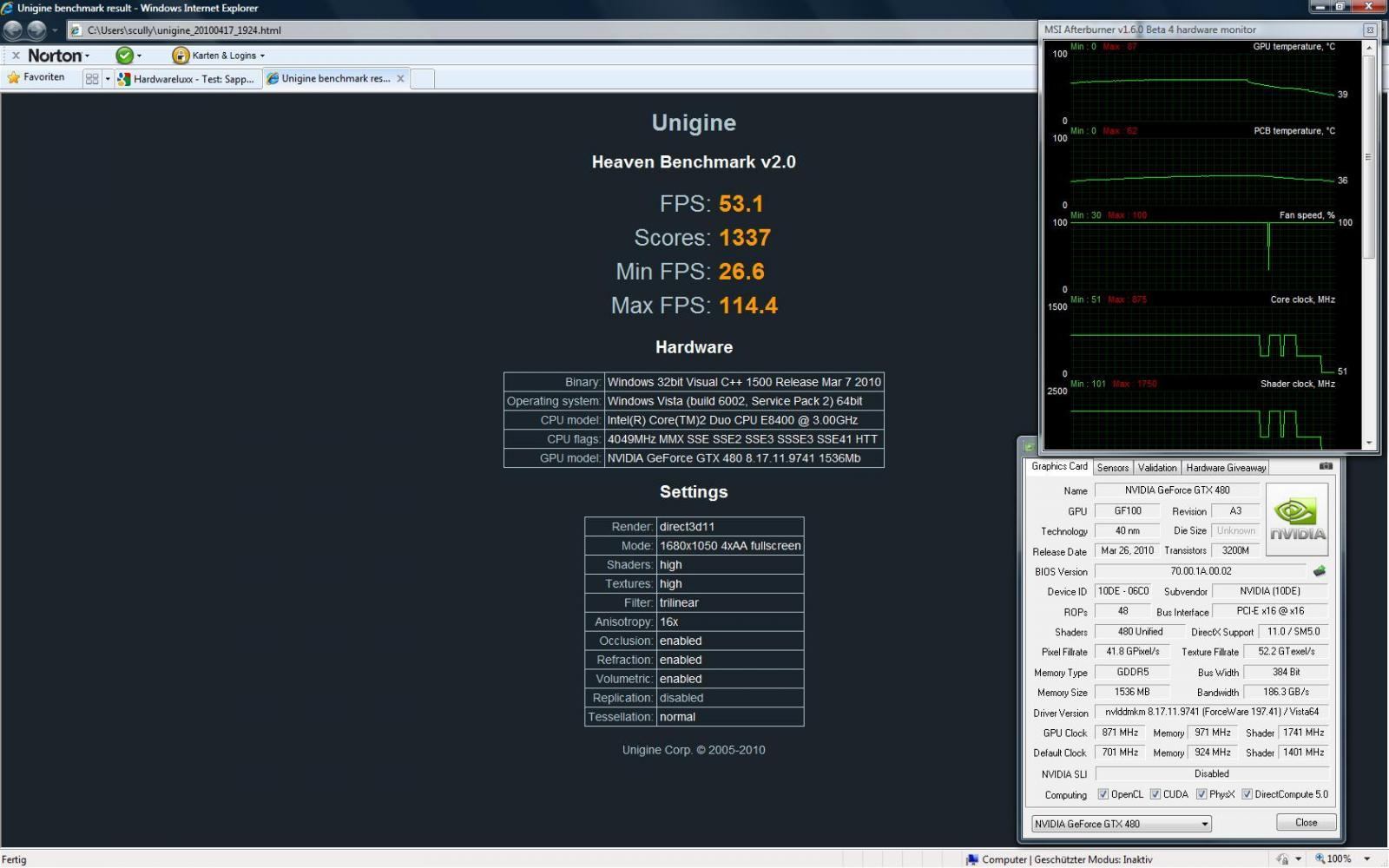Click the hardware monitor scrollbar thumb

(1370, 157)
